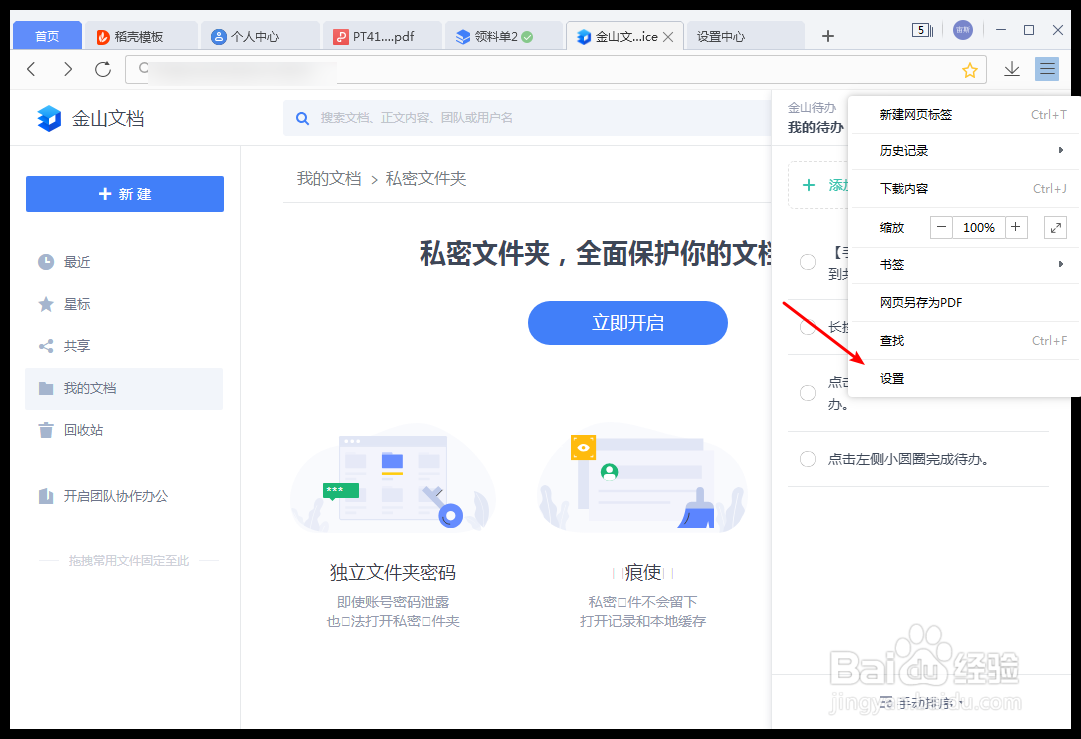Choose 查找 from the menu

coord(964,341)
